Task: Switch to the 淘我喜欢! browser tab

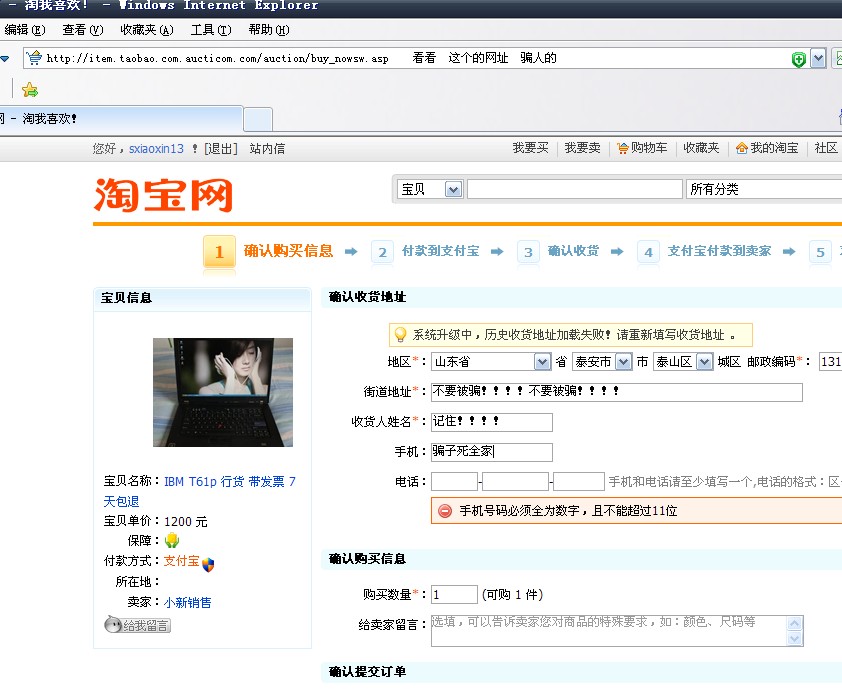Action: click(121, 119)
